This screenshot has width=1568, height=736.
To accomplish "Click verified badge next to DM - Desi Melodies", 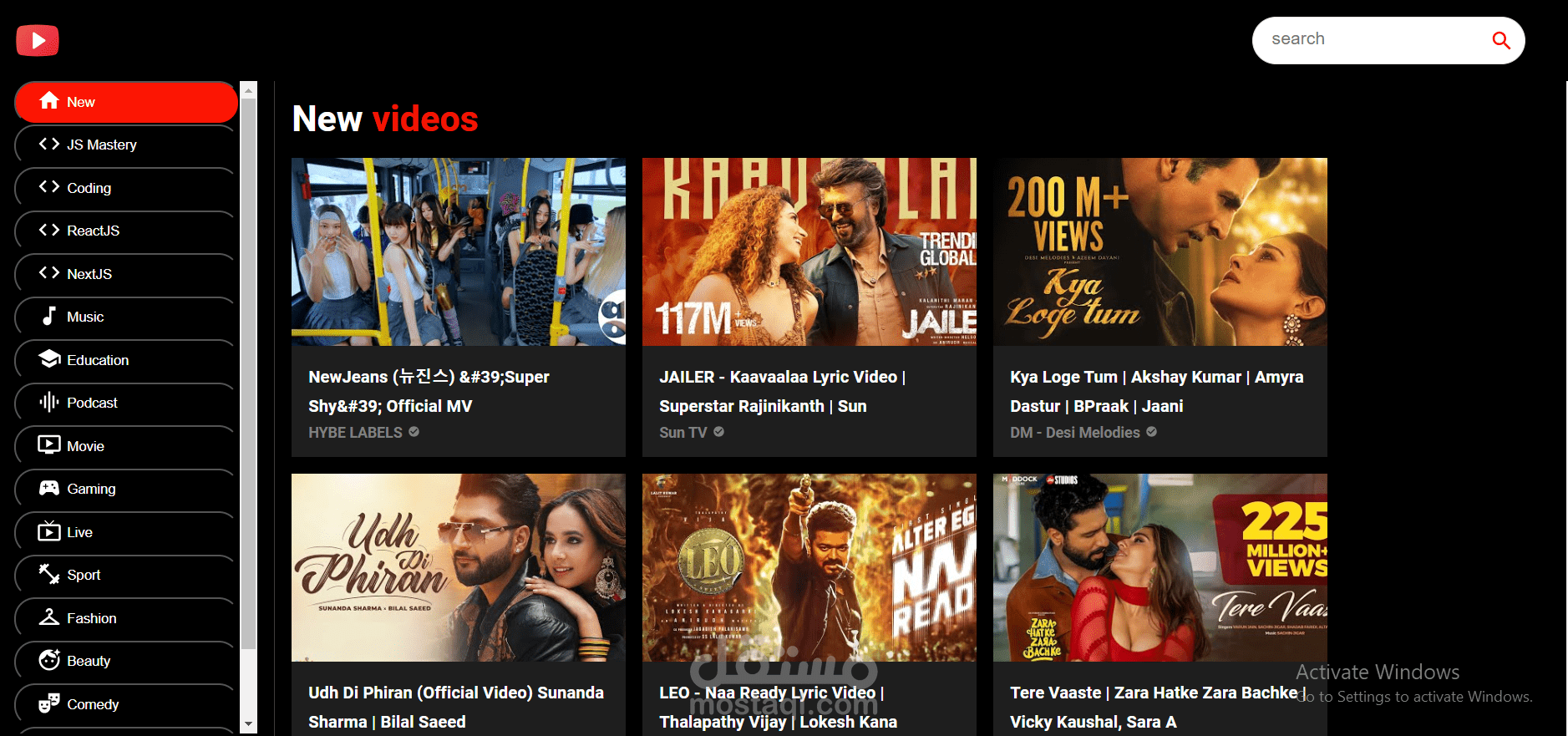I will click(x=1151, y=432).
